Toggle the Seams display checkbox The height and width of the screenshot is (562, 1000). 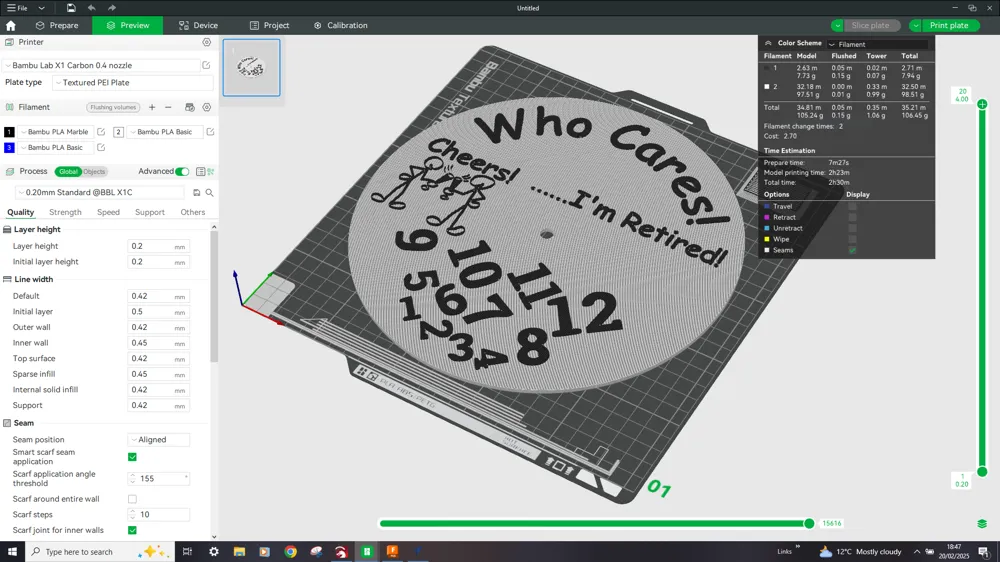[852, 250]
